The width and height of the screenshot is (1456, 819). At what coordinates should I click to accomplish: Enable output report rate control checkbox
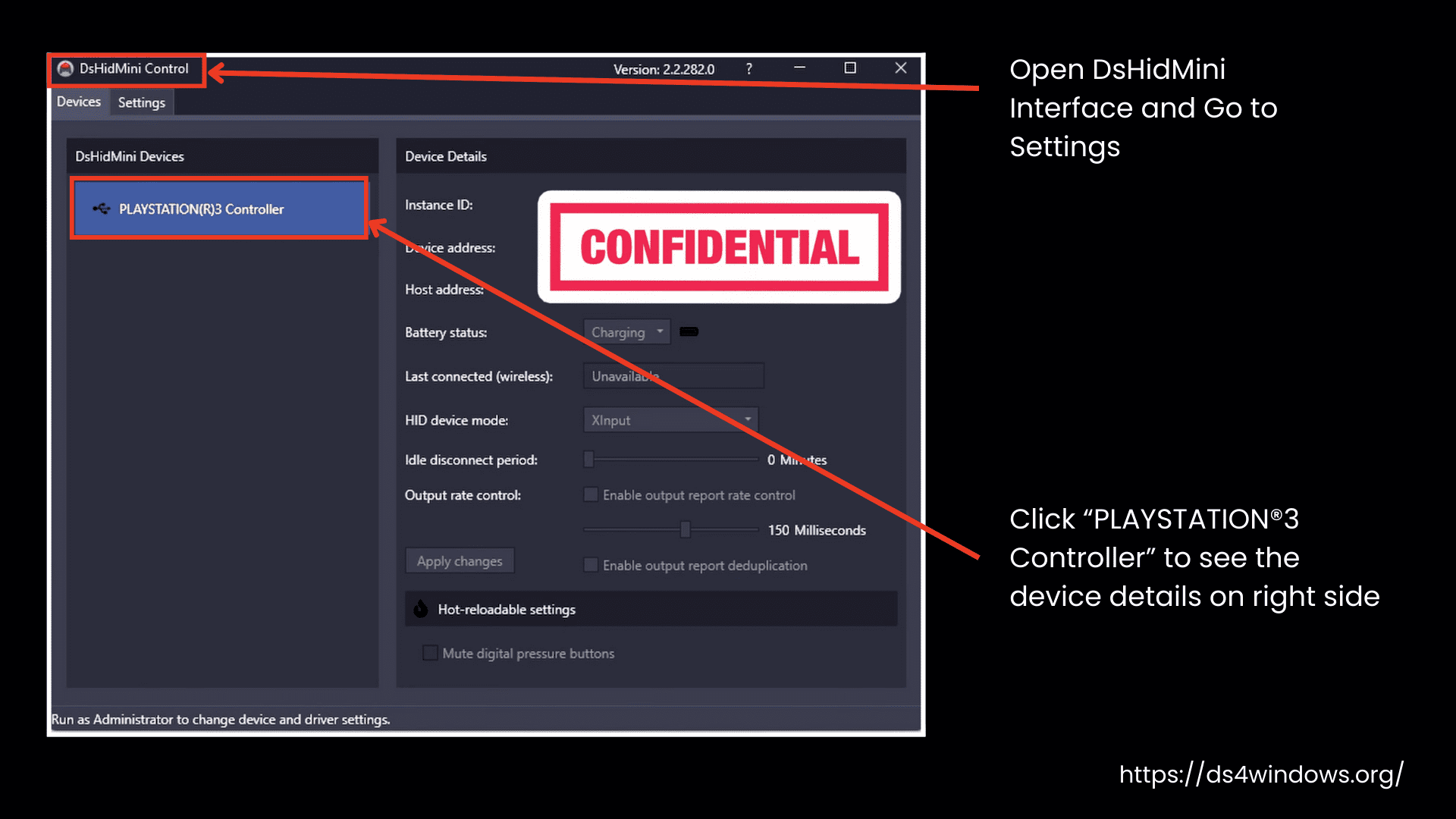(591, 494)
